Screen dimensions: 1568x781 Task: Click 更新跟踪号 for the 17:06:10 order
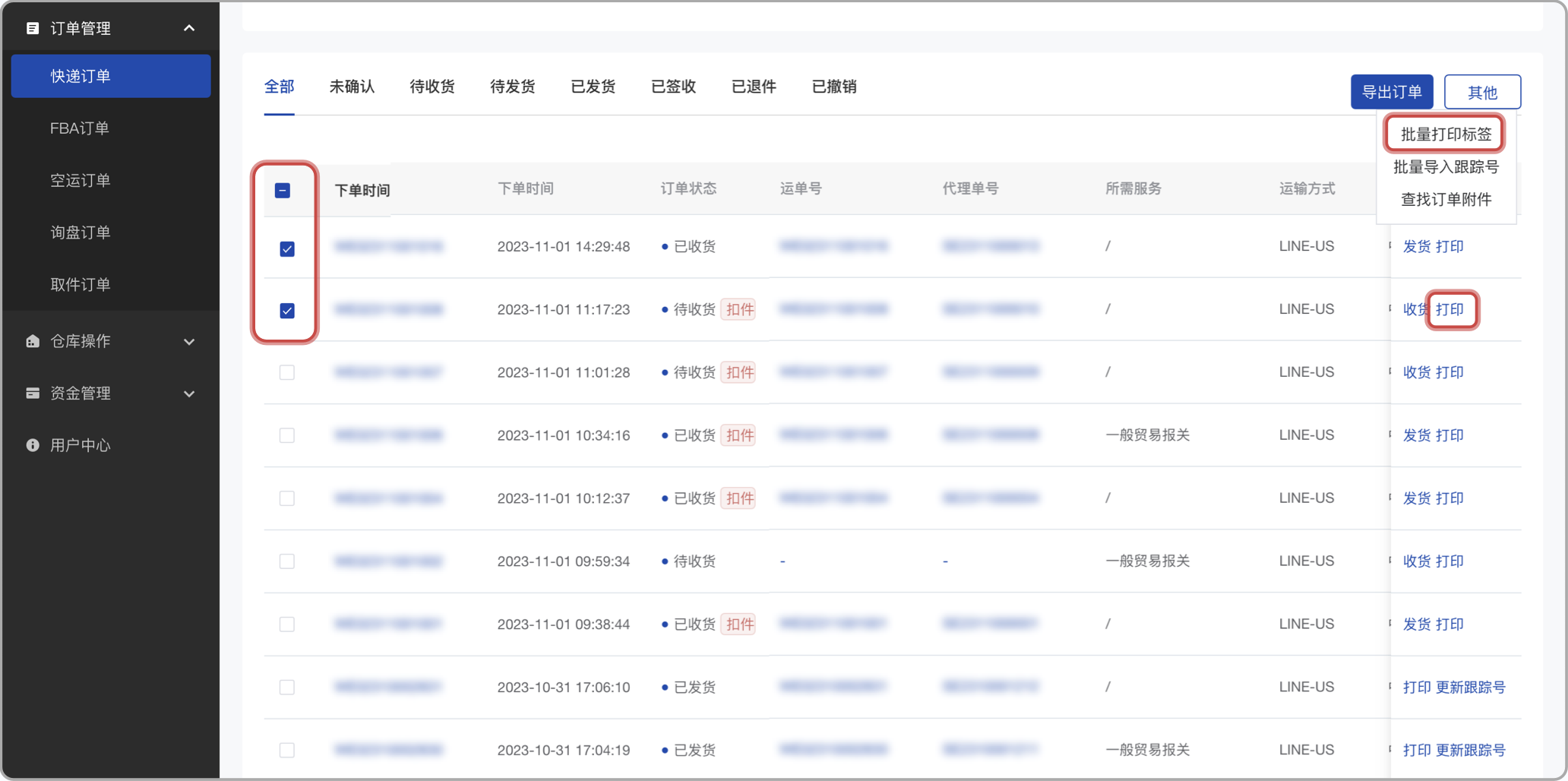(1470, 687)
